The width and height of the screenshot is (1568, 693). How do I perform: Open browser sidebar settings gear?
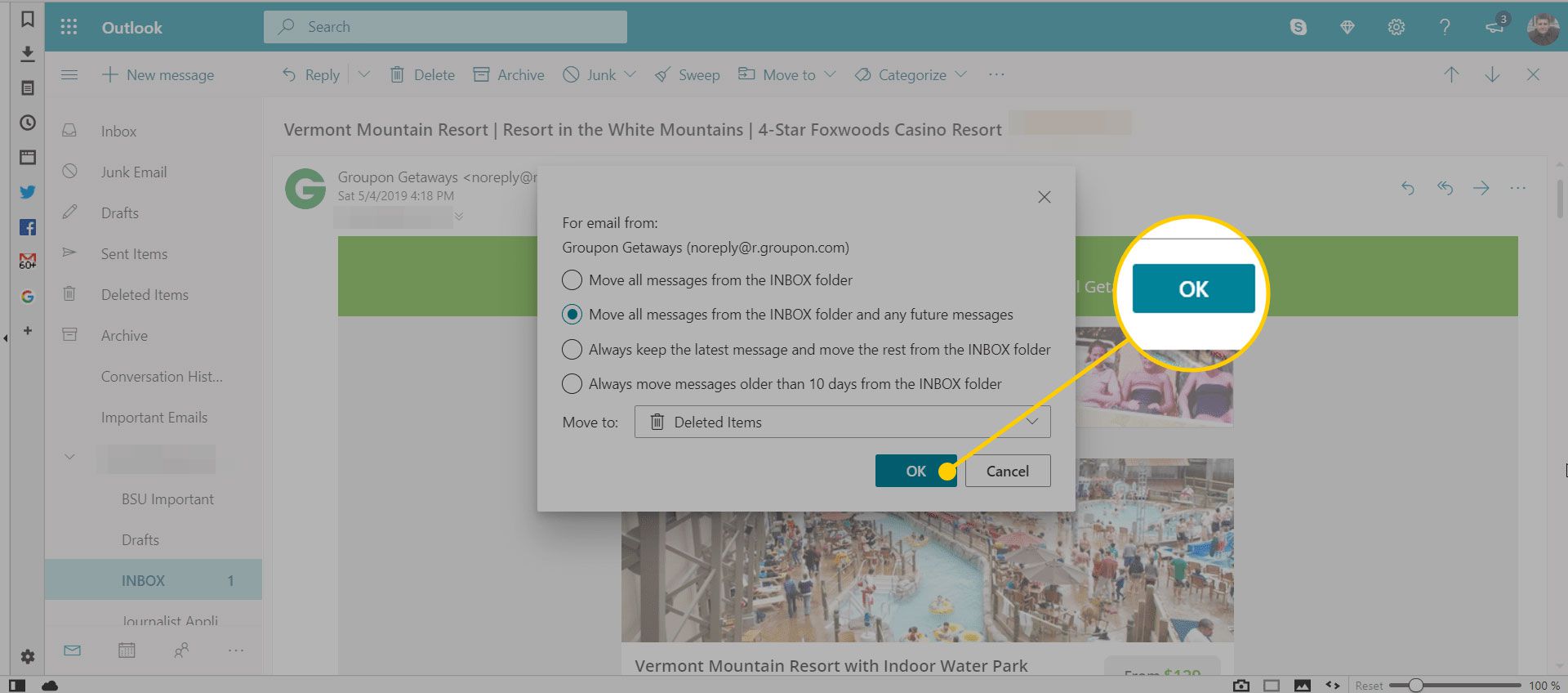click(x=28, y=657)
